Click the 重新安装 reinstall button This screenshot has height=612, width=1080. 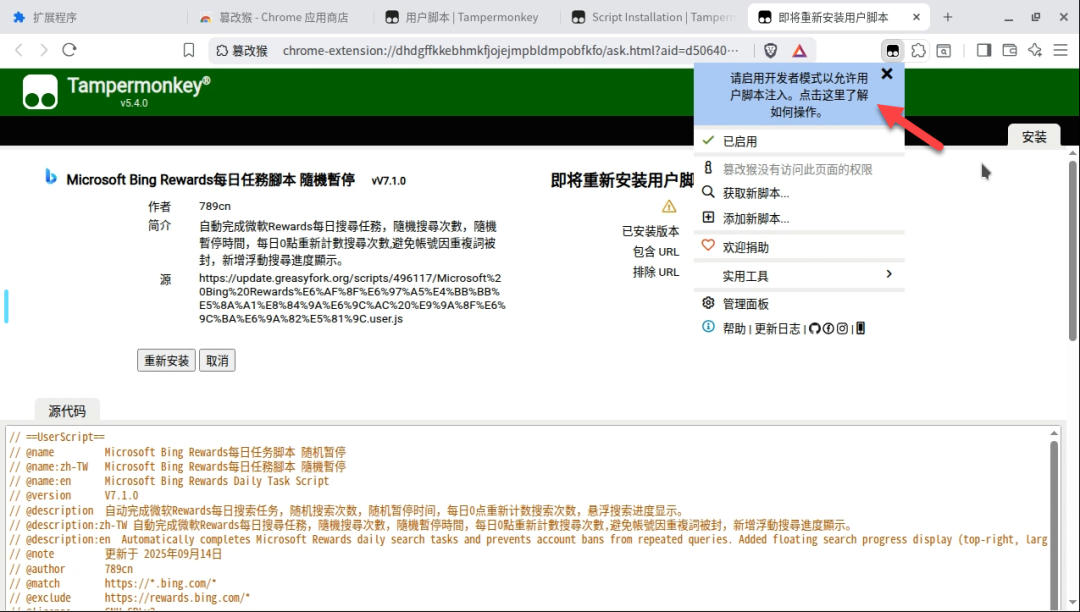coord(166,361)
